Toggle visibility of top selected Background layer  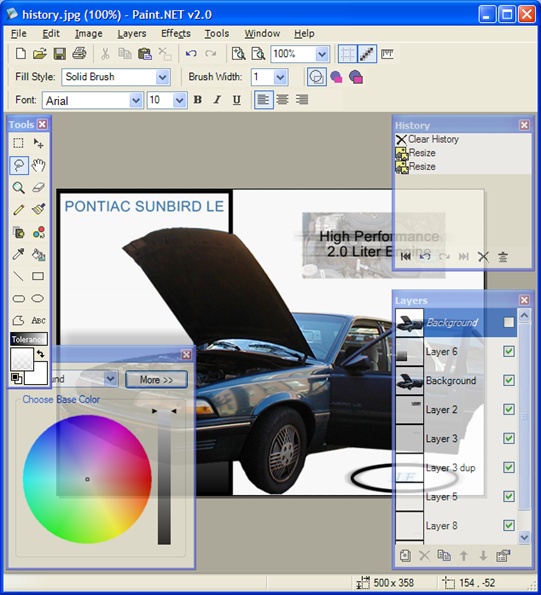508,322
